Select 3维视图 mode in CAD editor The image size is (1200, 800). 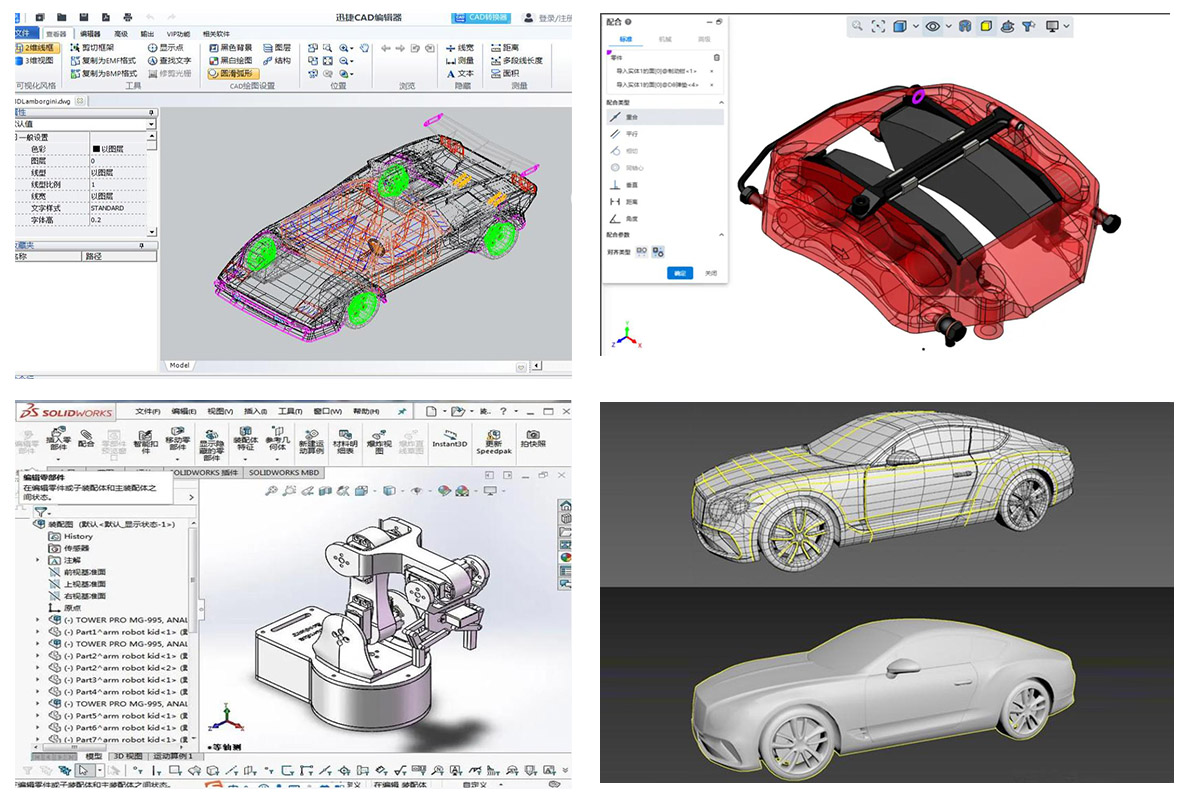(x=35, y=61)
